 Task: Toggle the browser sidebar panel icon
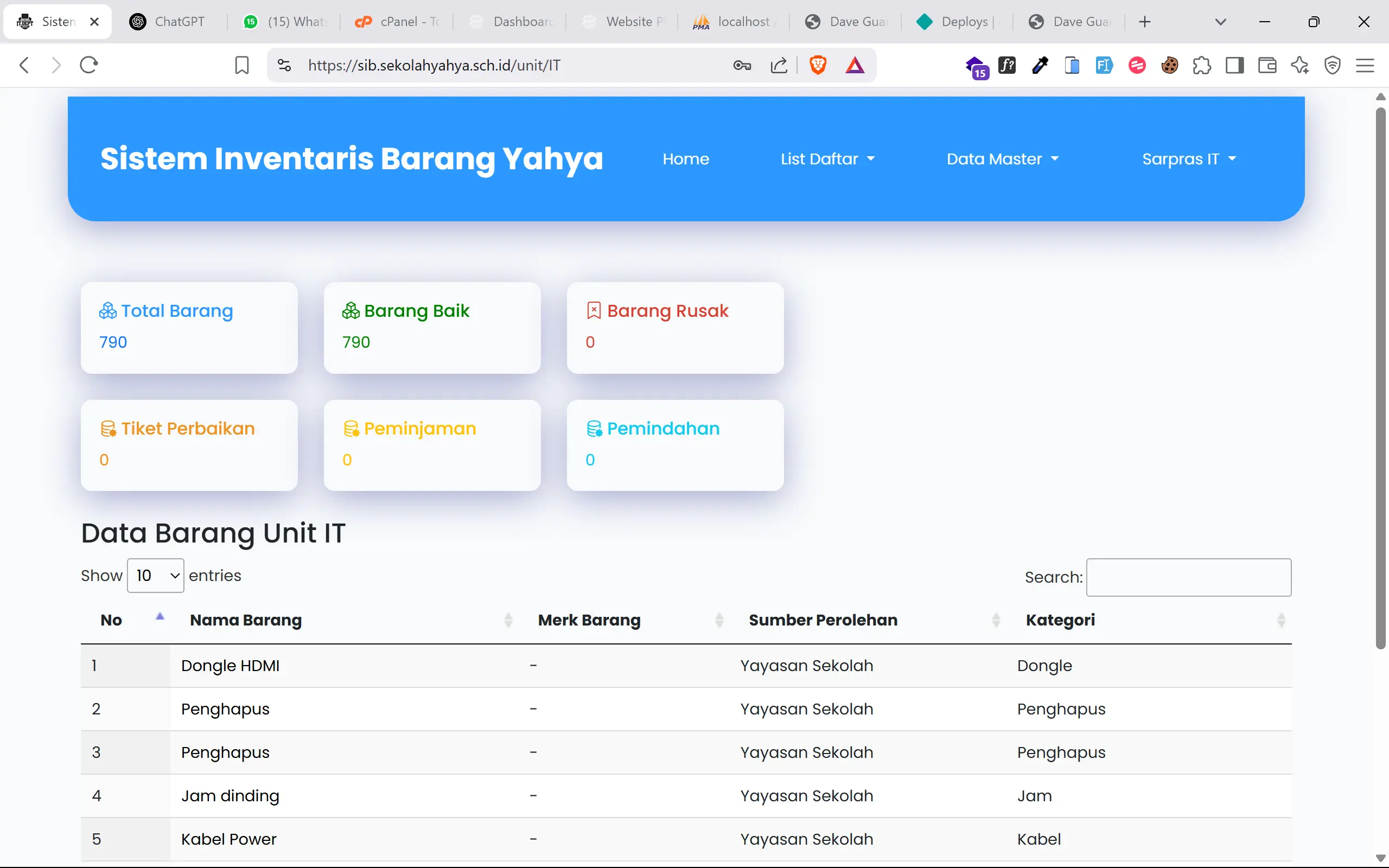1234,66
